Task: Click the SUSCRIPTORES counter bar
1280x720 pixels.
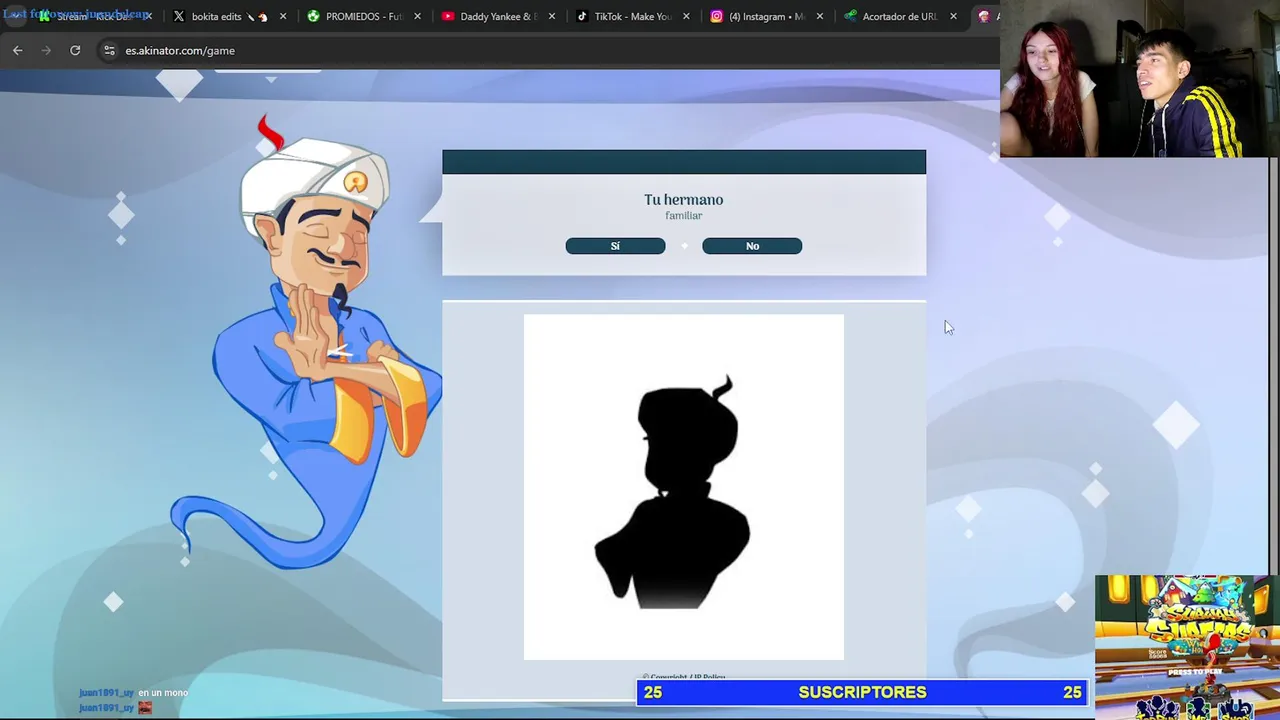Action: [863, 692]
